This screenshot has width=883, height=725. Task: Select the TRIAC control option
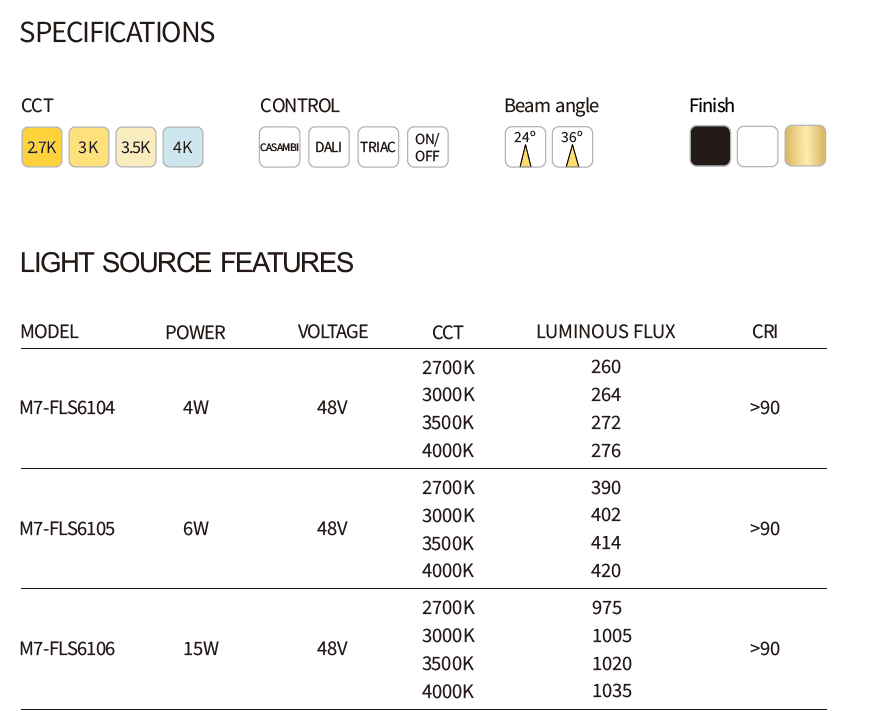pos(378,147)
